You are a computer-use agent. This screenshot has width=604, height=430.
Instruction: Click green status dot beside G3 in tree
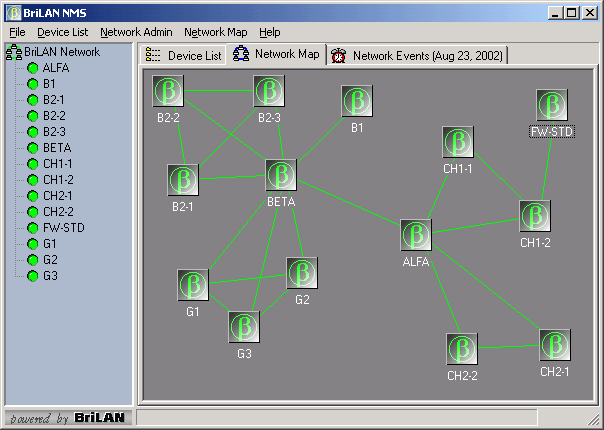point(33,276)
